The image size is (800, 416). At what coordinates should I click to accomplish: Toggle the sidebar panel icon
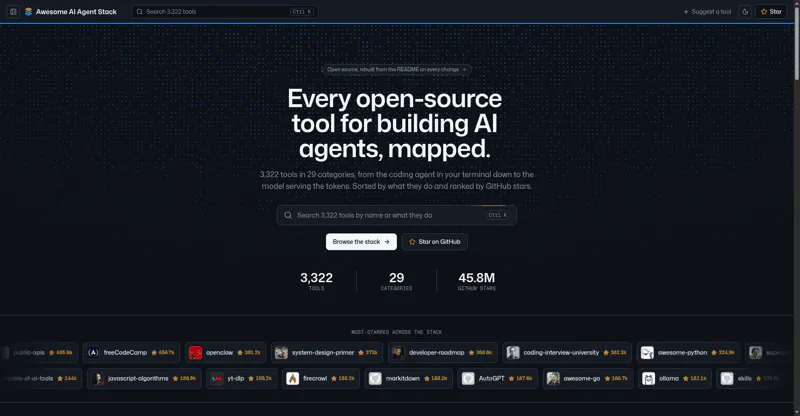tap(13, 12)
